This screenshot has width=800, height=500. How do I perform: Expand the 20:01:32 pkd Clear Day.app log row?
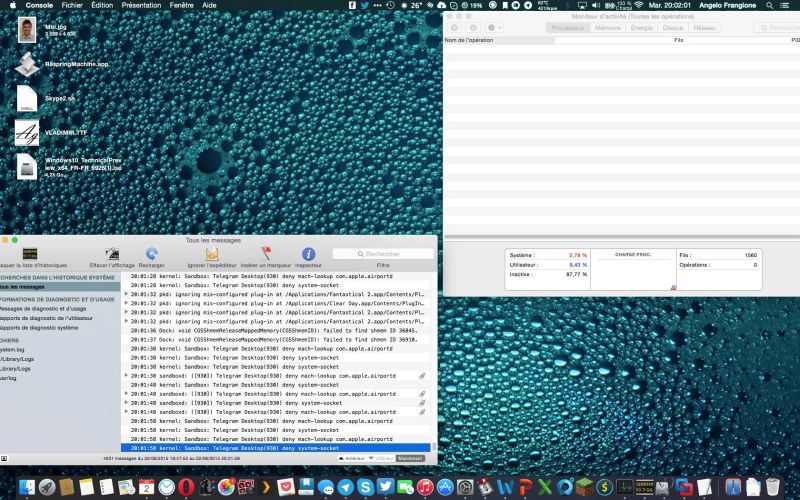click(126, 303)
